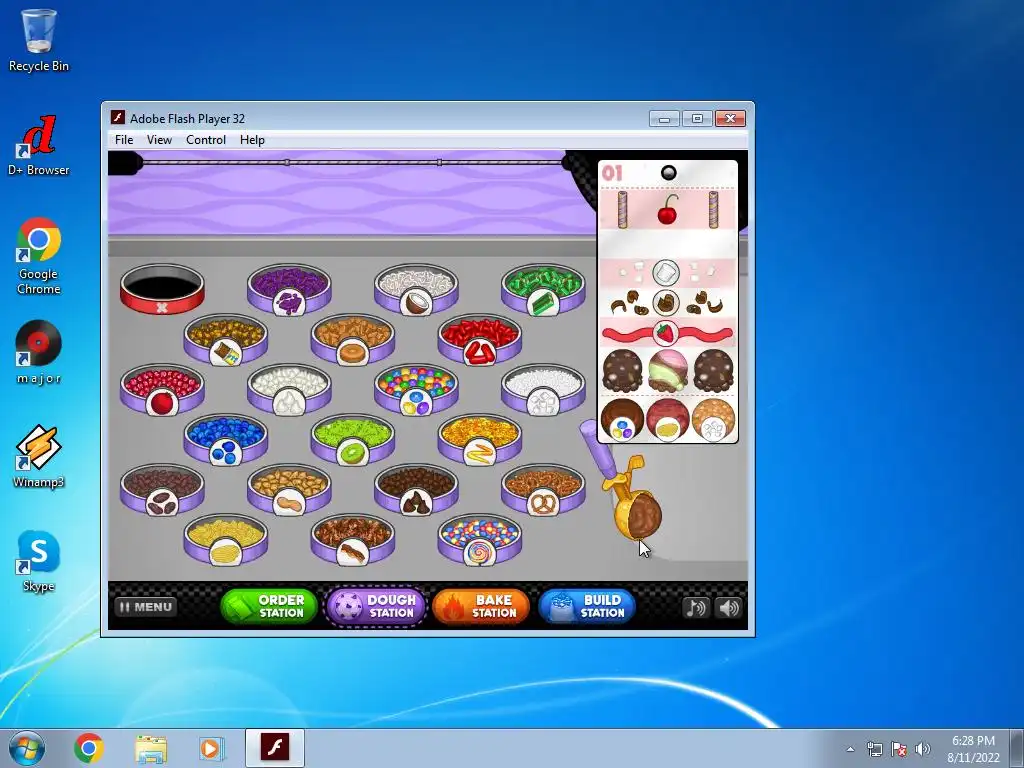Viewport: 1024px width, 768px height.
Task: Click the strawberry syrup row on the ticket
Action: [x=667, y=334]
